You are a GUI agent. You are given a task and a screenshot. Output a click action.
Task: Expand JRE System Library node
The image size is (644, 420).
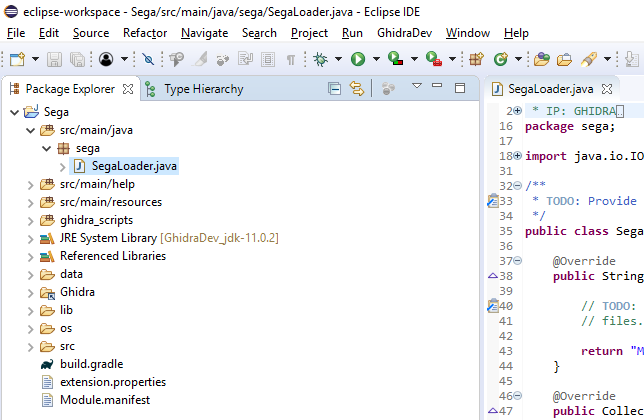[30, 239]
